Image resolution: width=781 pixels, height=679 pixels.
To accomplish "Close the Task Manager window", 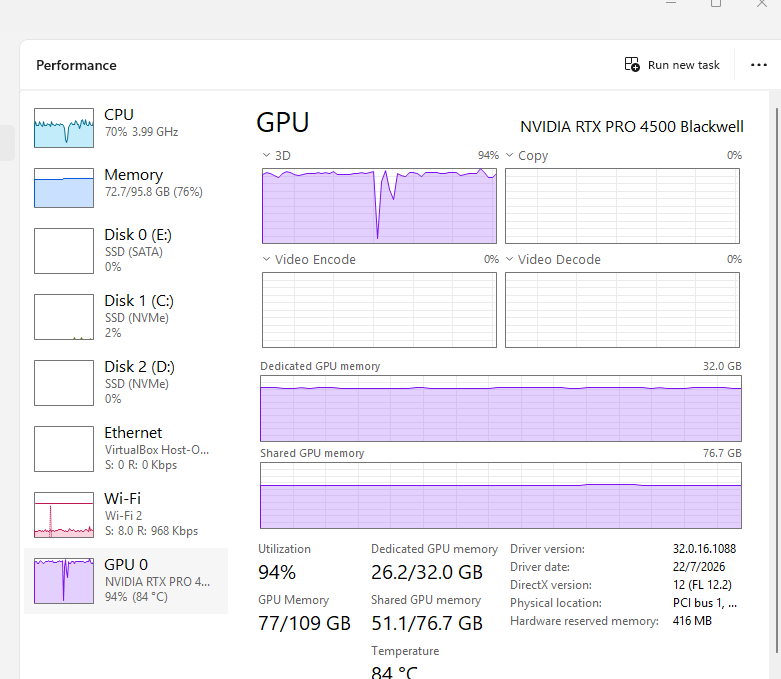I will pos(762,3).
